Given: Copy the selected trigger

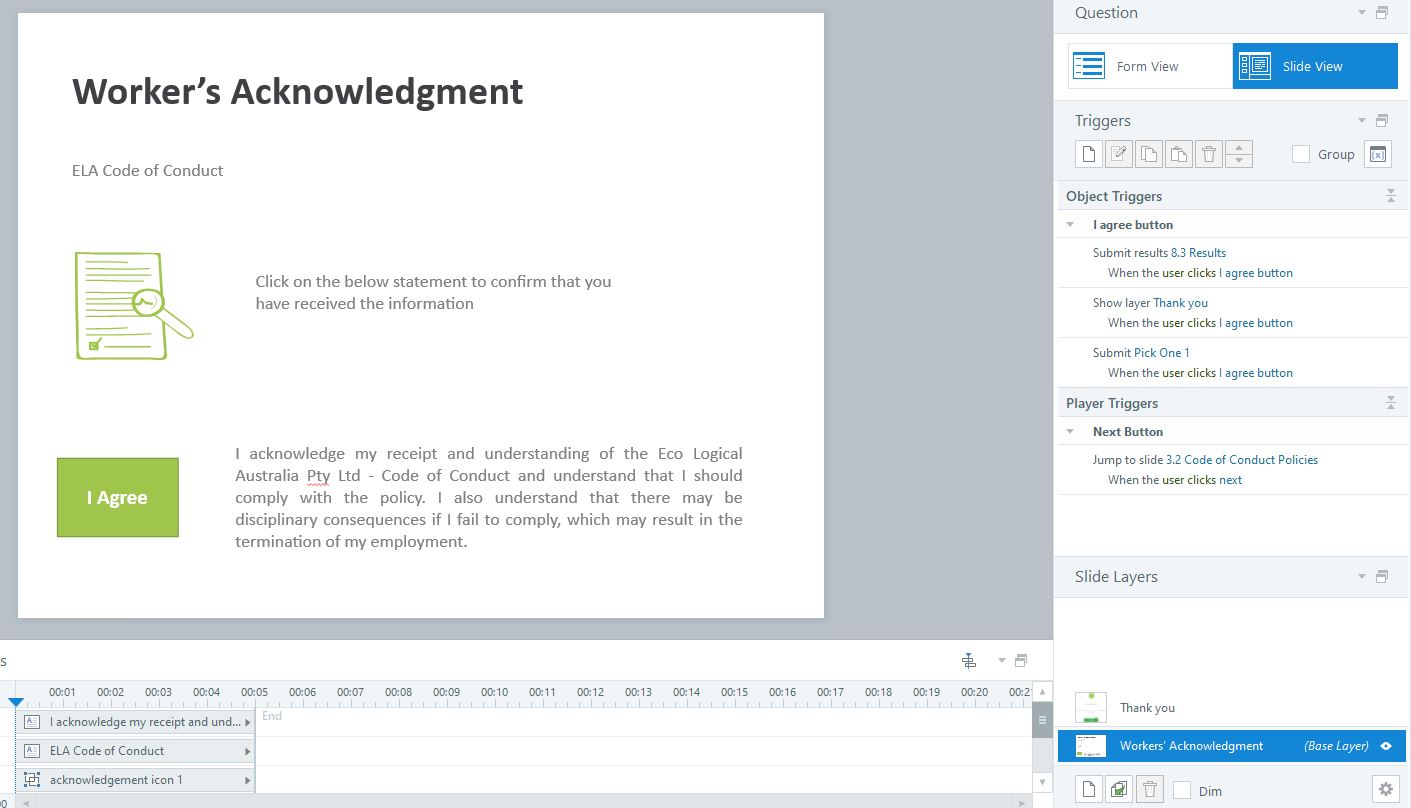Looking at the screenshot, I should pyautogui.click(x=1149, y=154).
